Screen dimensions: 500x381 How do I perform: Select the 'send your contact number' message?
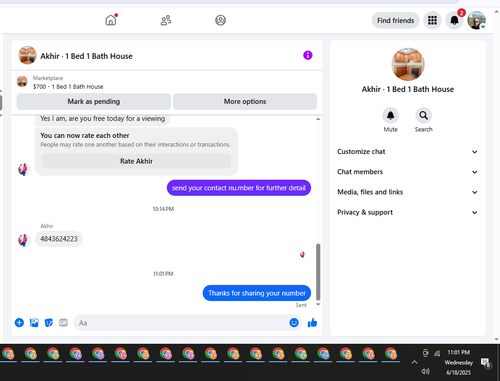click(x=239, y=188)
